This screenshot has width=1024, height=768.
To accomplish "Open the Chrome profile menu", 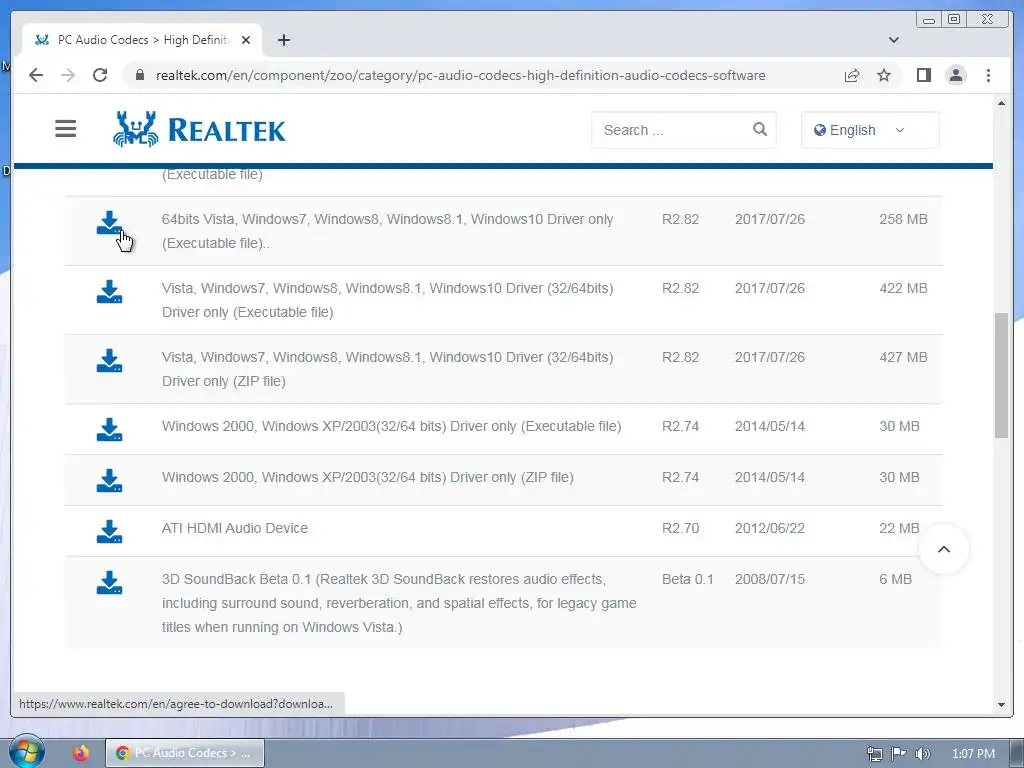I will point(955,75).
